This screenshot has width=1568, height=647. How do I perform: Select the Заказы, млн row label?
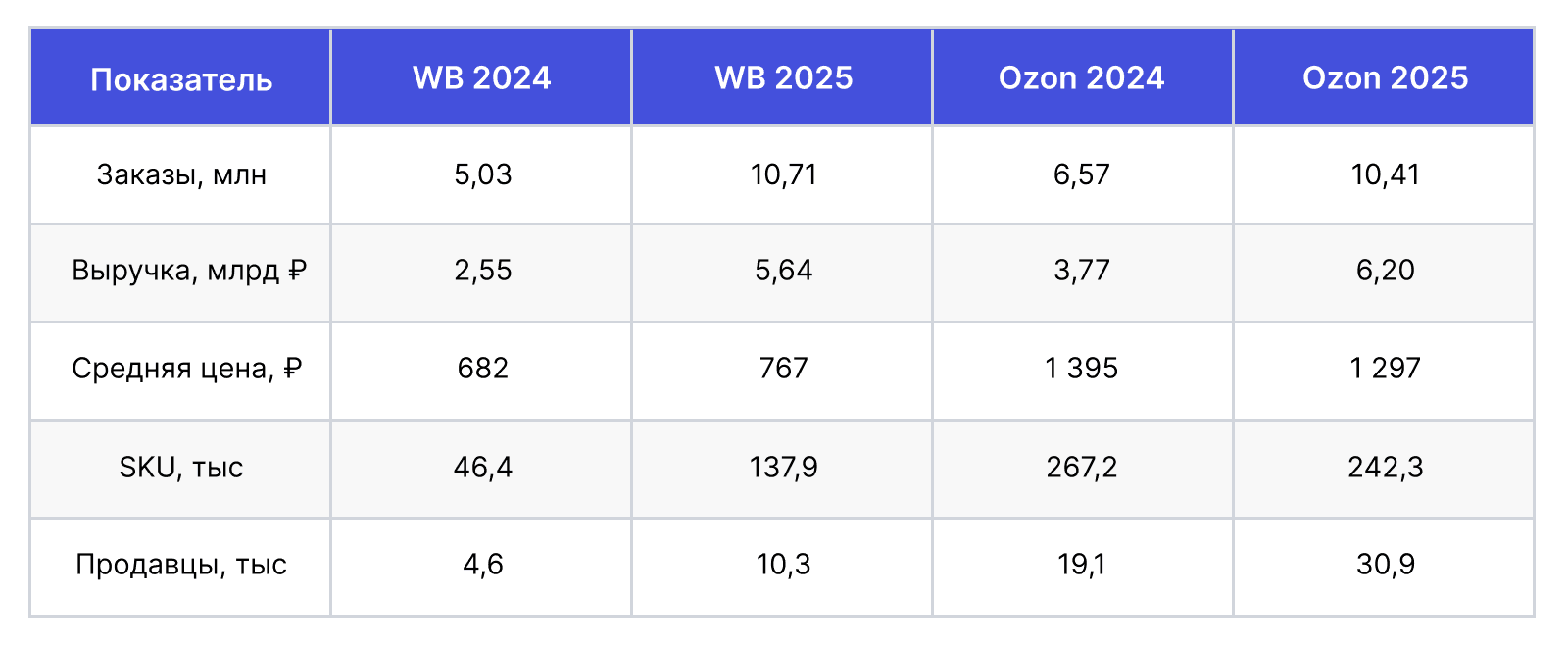coord(181,174)
